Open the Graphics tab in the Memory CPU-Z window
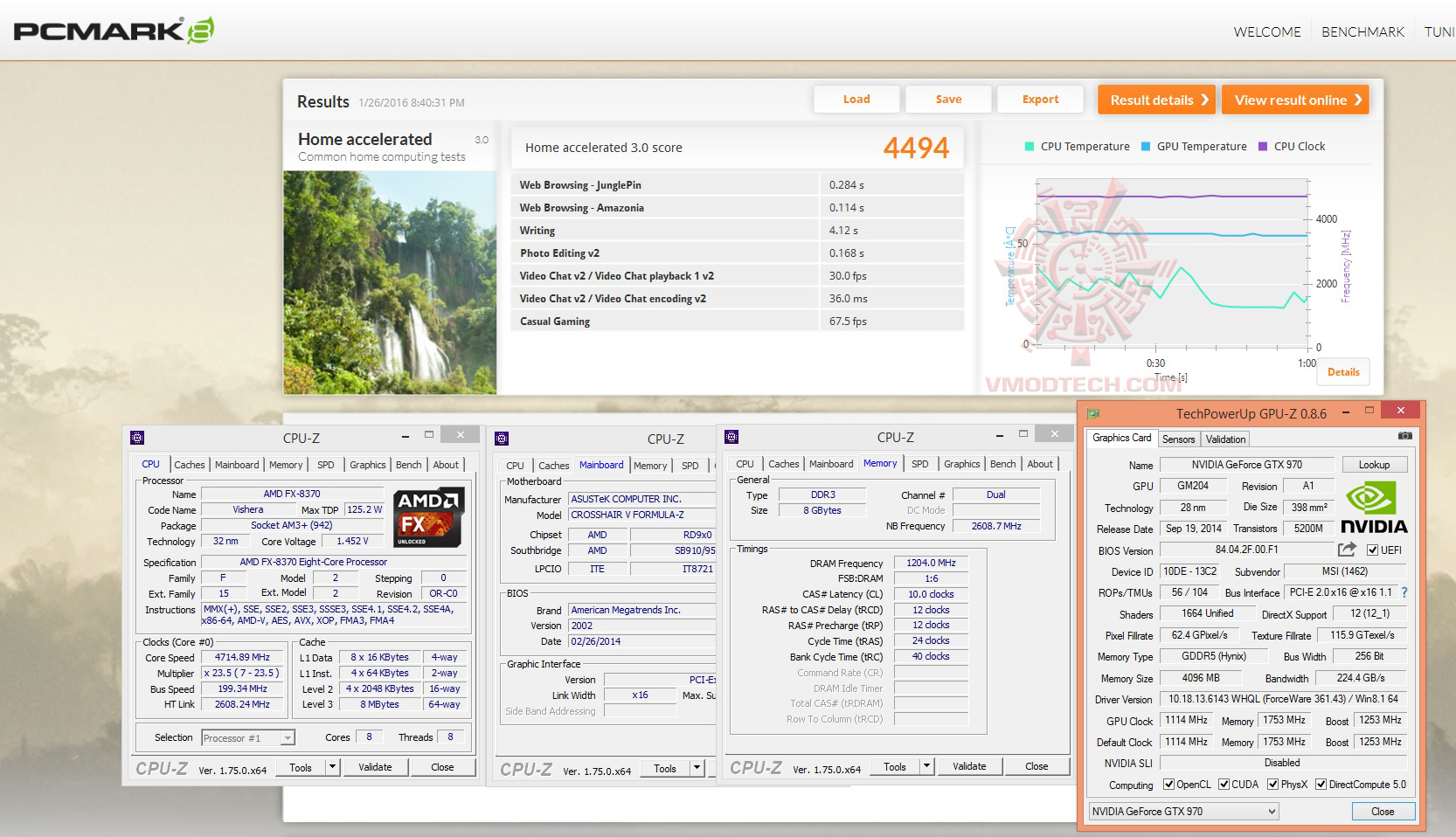 pos(961,464)
